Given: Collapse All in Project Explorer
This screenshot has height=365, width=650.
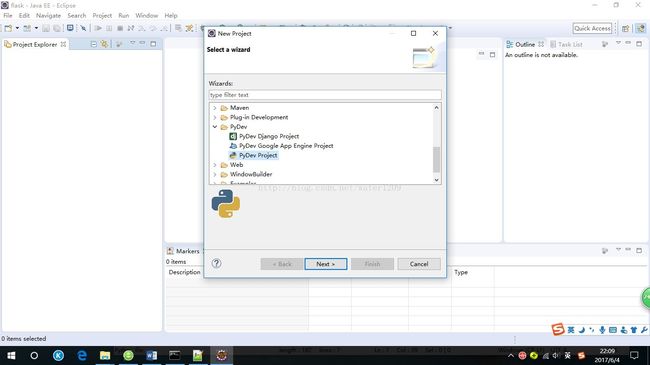Looking at the screenshot, I should coord(94,44).
